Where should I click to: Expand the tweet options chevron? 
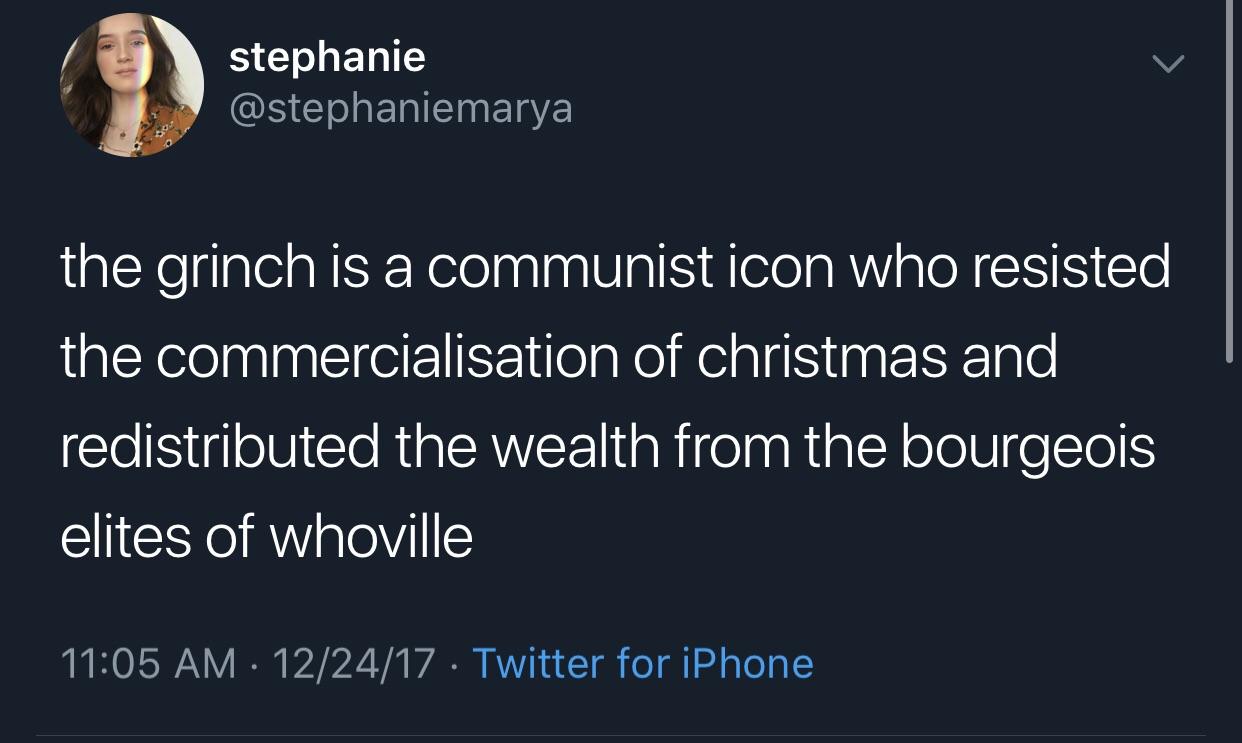coord(1167,65)
